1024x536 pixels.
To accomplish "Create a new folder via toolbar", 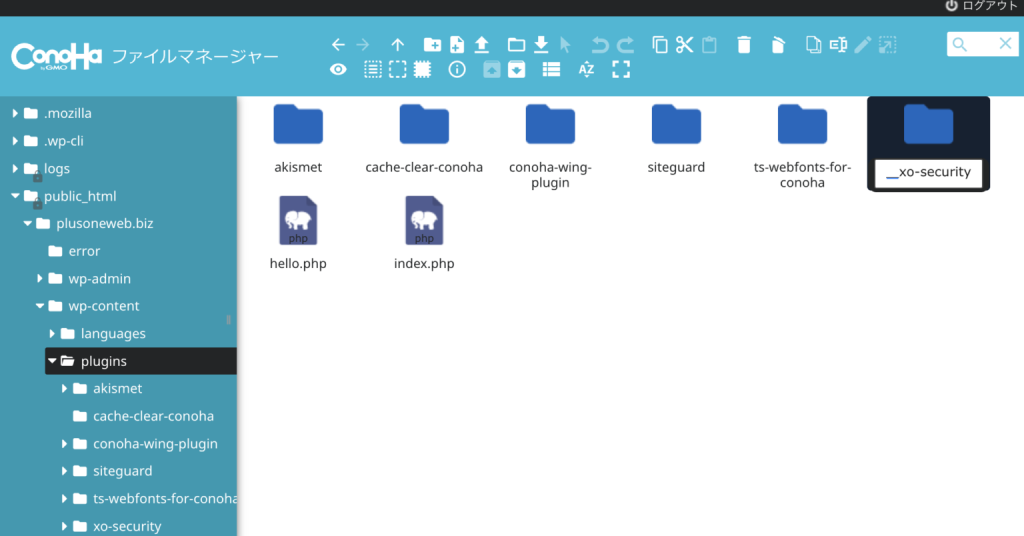I will pos(432,45).
